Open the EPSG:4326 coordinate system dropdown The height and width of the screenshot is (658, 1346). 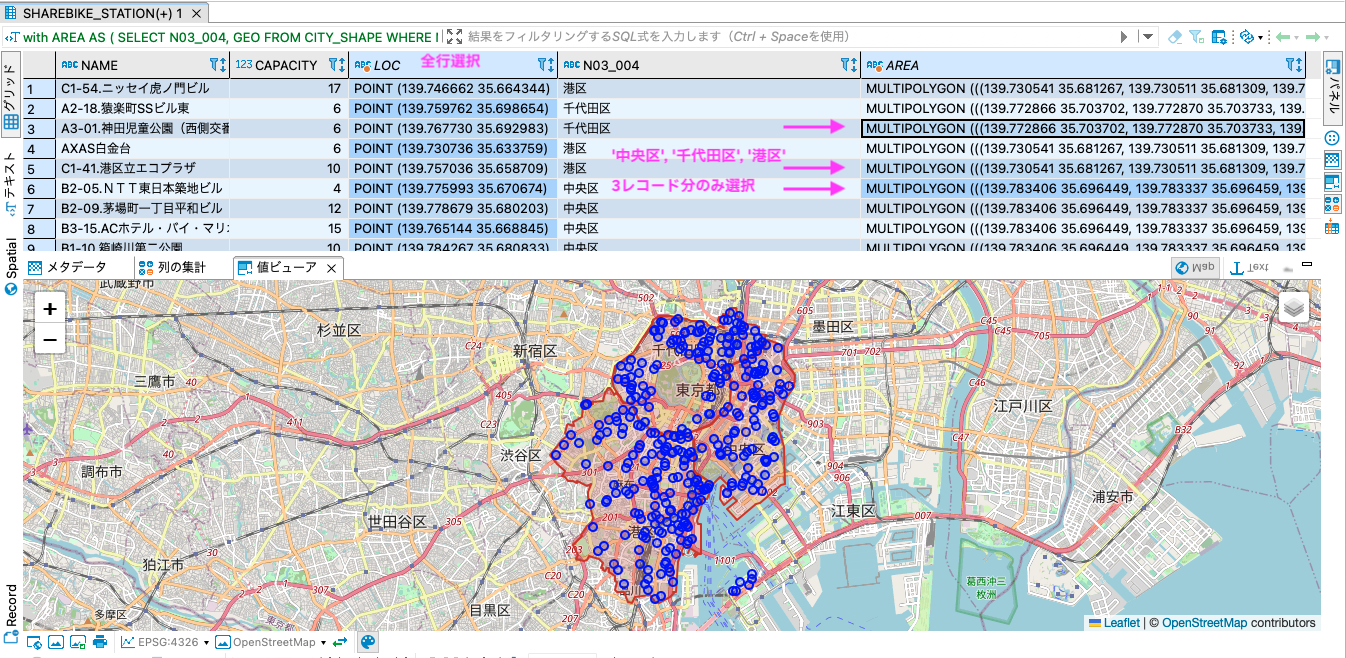[x=165, y=642]
